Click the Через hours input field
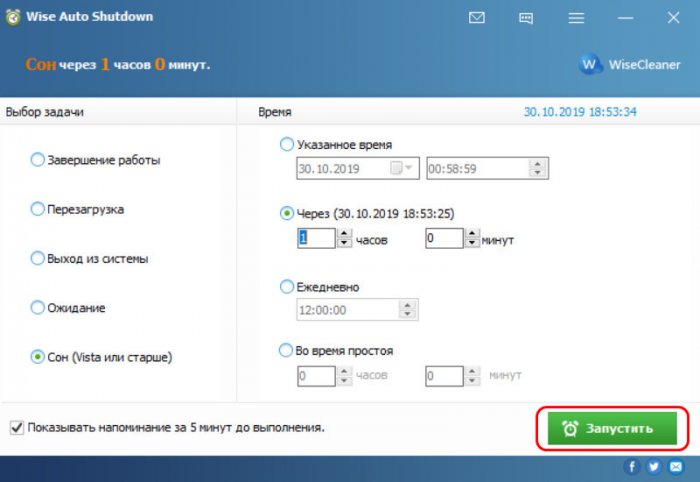700x482 pixels. (317, 238)
